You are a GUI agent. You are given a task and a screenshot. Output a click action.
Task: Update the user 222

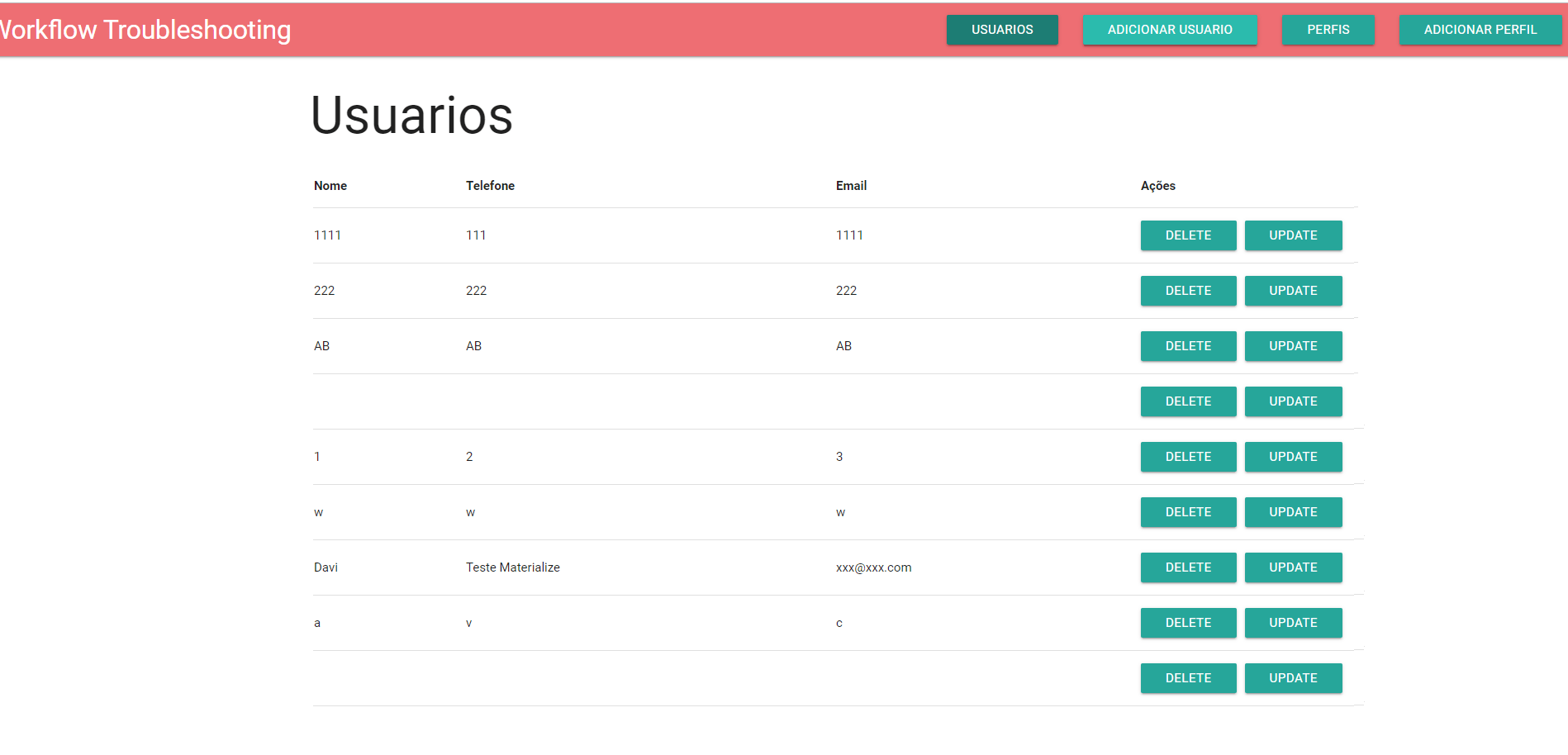[x=1293, y=290]
